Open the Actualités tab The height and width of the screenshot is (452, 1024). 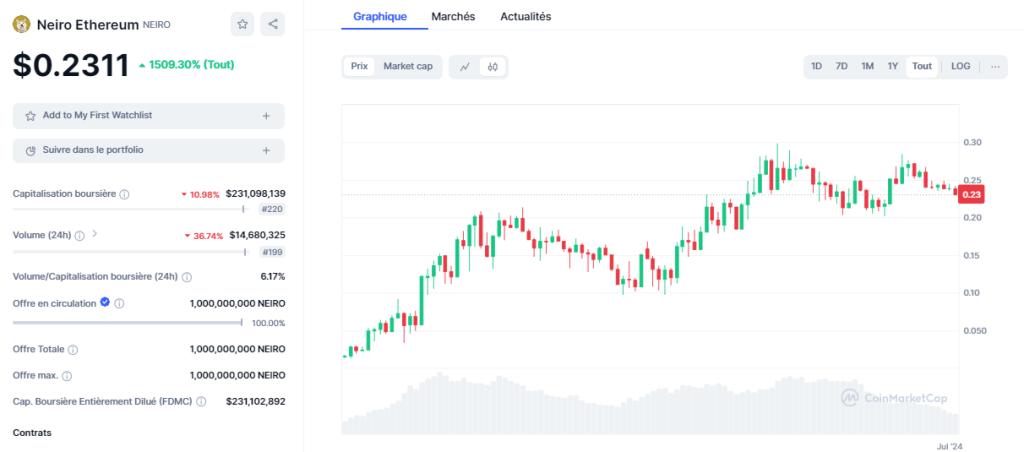pos(525,17)
